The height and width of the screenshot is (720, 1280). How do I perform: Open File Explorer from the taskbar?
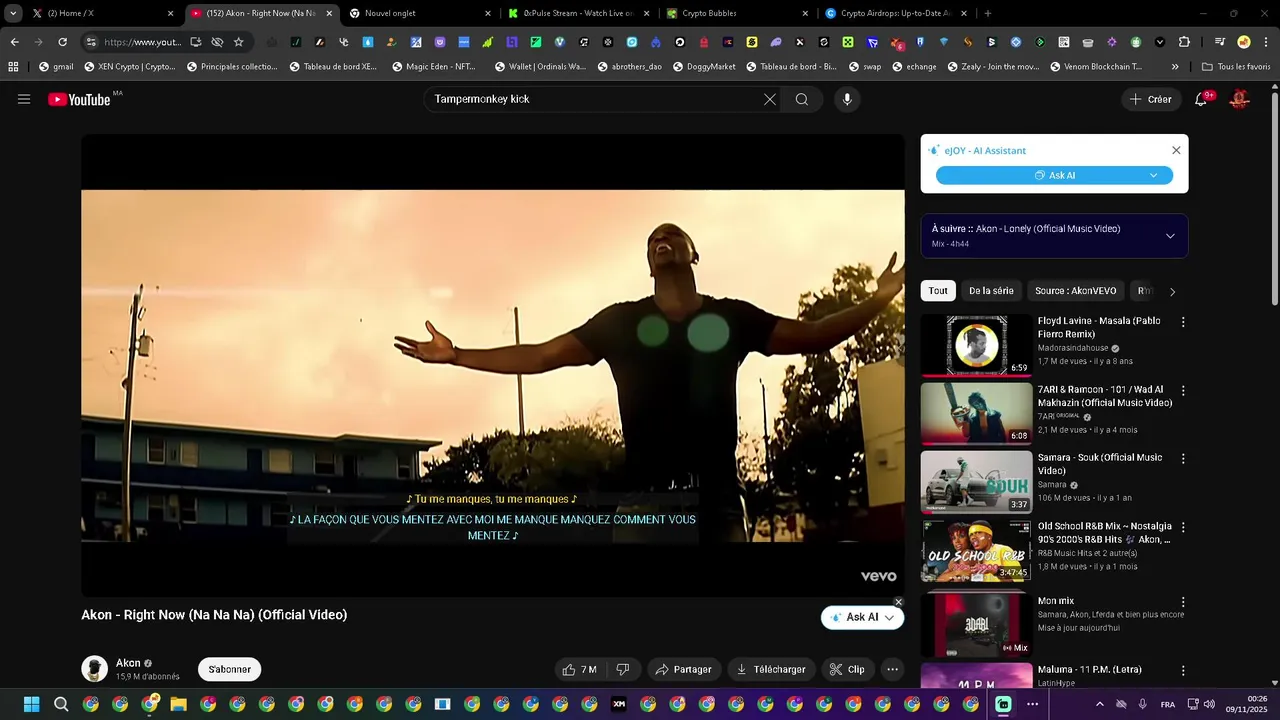(179, 704)
